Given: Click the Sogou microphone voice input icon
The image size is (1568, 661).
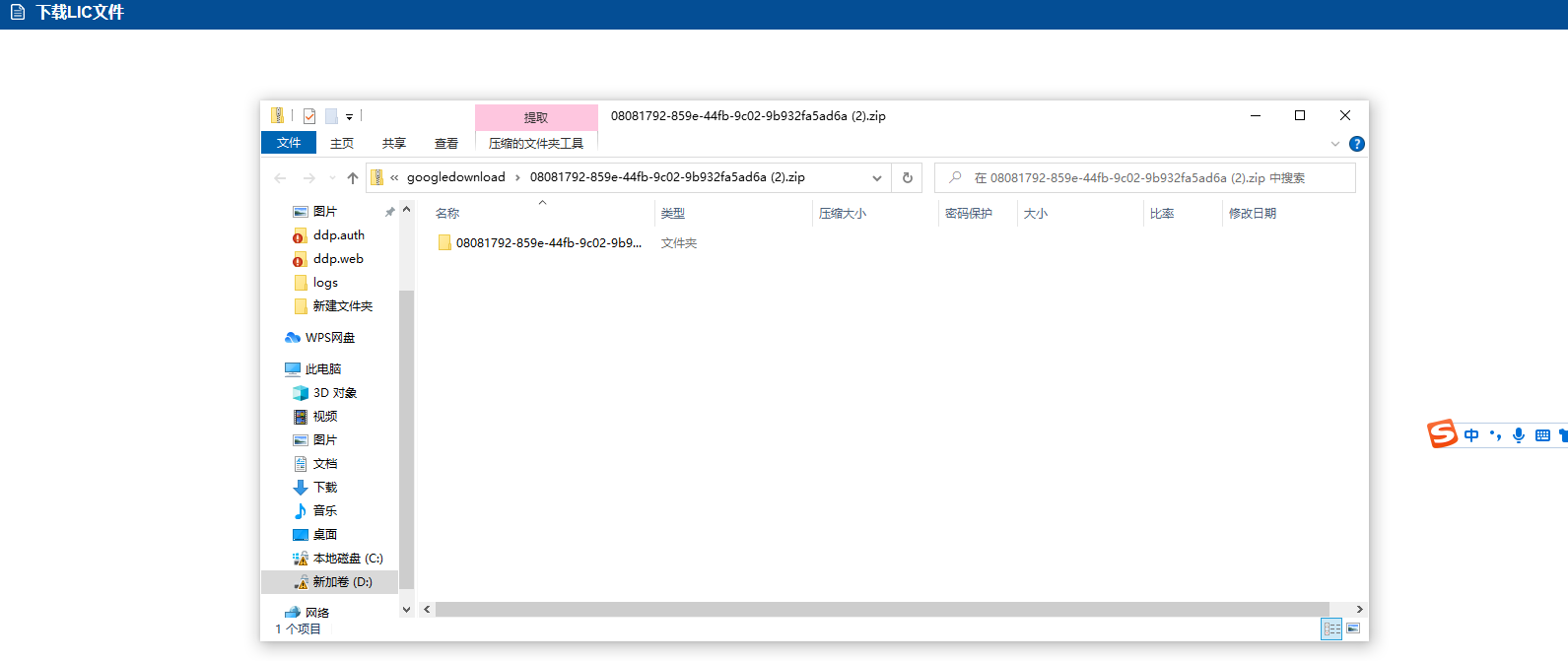Looking at the screenshot, I should [1519, 435].
